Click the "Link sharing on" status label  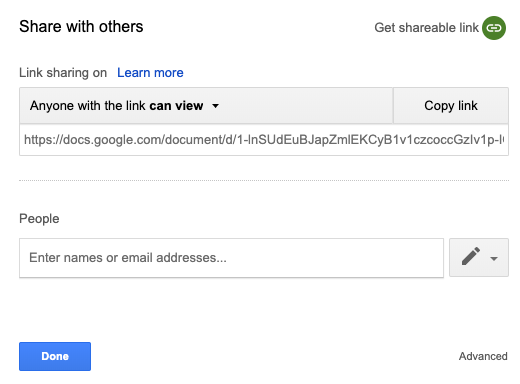point(63,73)
